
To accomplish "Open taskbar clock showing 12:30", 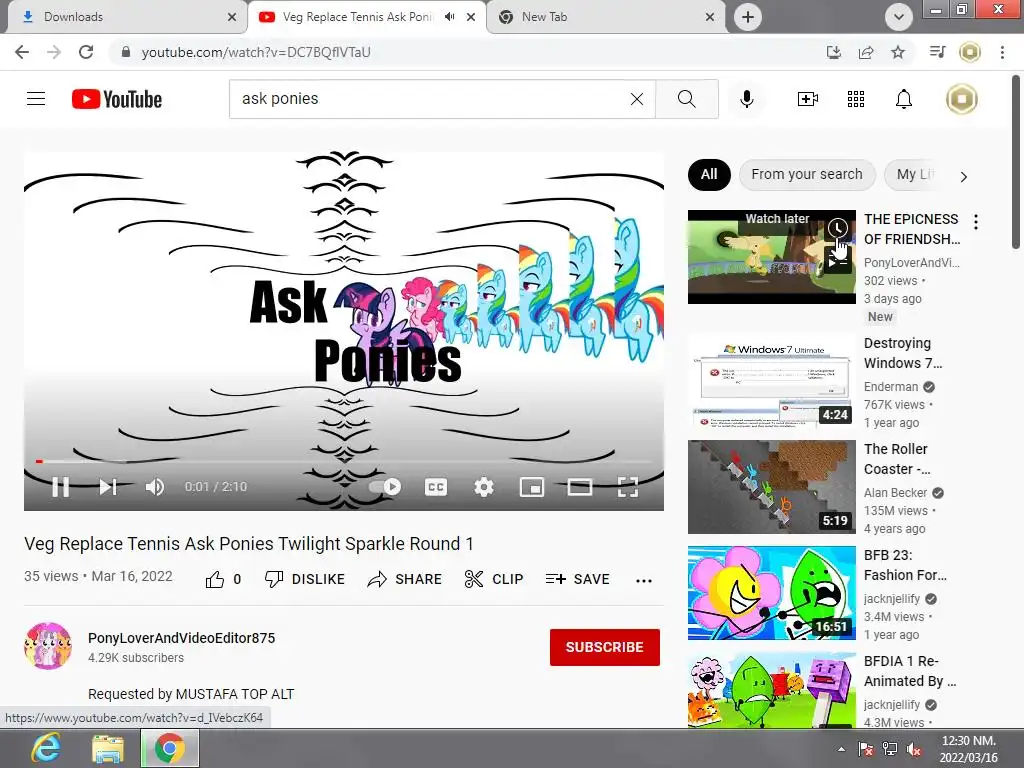I will (969, 749).
